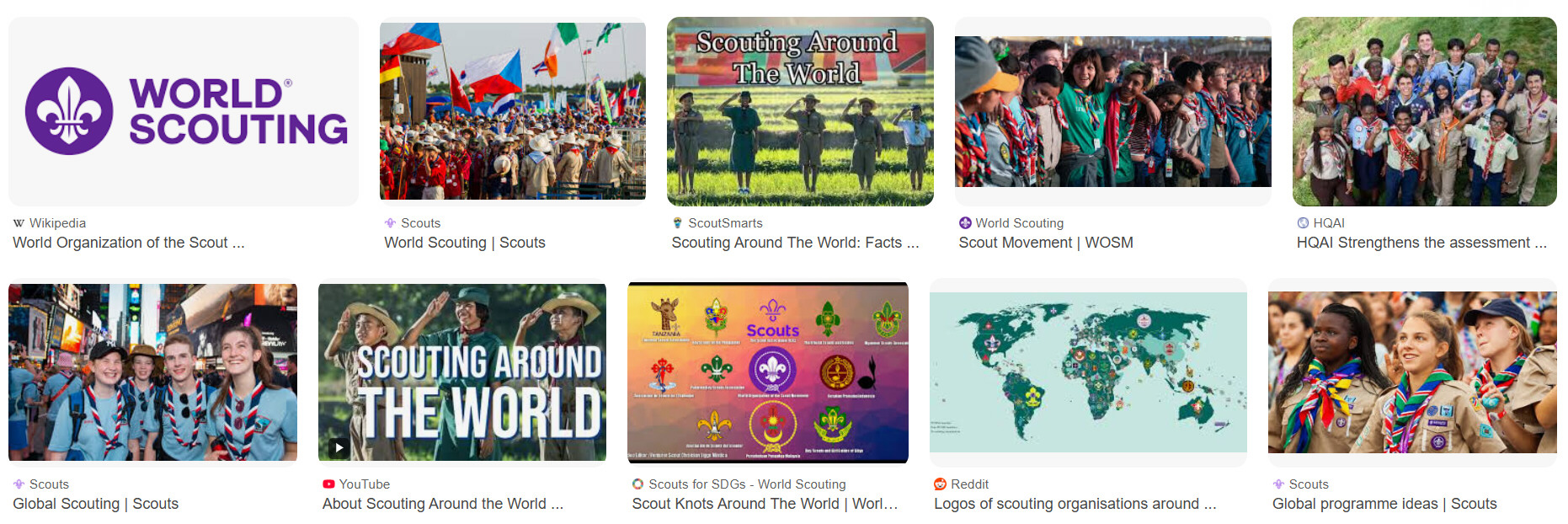Click the Scouts favicon beside Global Scouting
Viewport: 1568px width, 524px height.
coord(19,484)
